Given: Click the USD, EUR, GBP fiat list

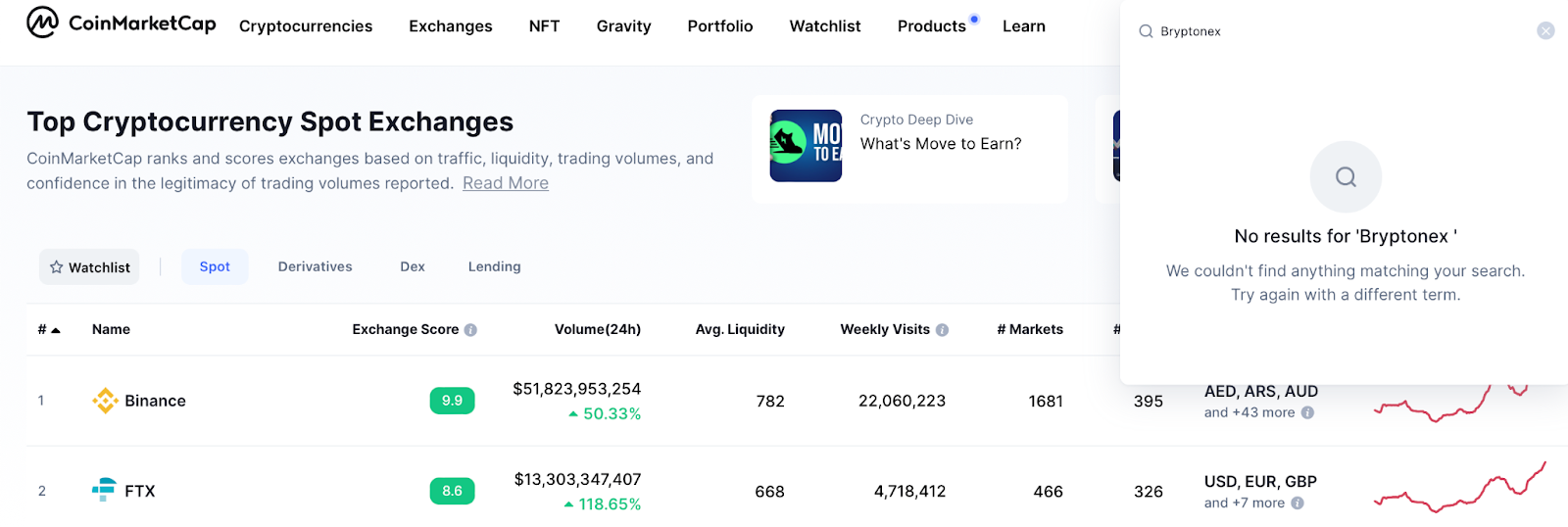Looking at the screenshot, I should point(1260,482).
